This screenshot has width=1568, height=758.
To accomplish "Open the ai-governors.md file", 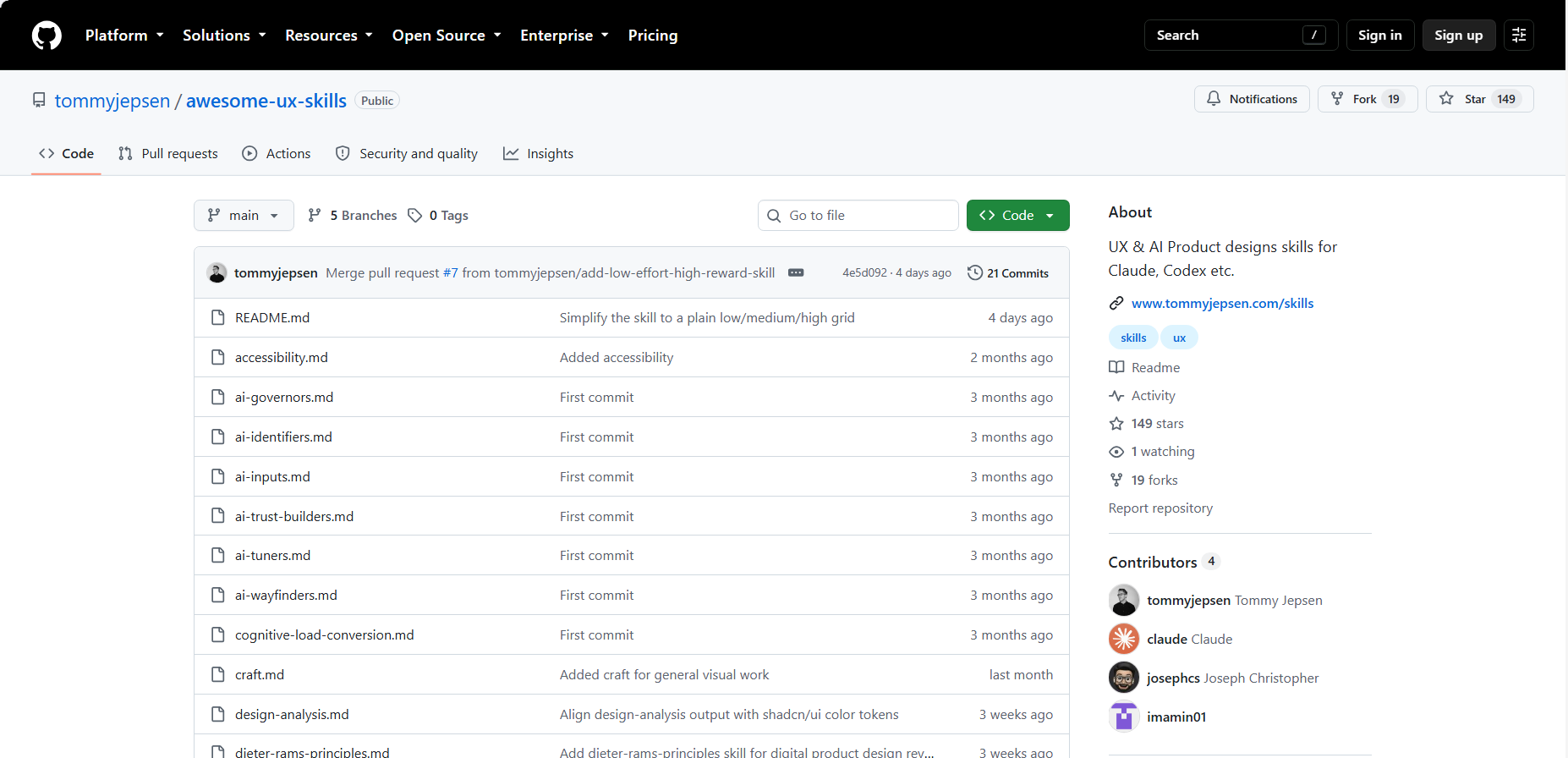I will 284,398.
